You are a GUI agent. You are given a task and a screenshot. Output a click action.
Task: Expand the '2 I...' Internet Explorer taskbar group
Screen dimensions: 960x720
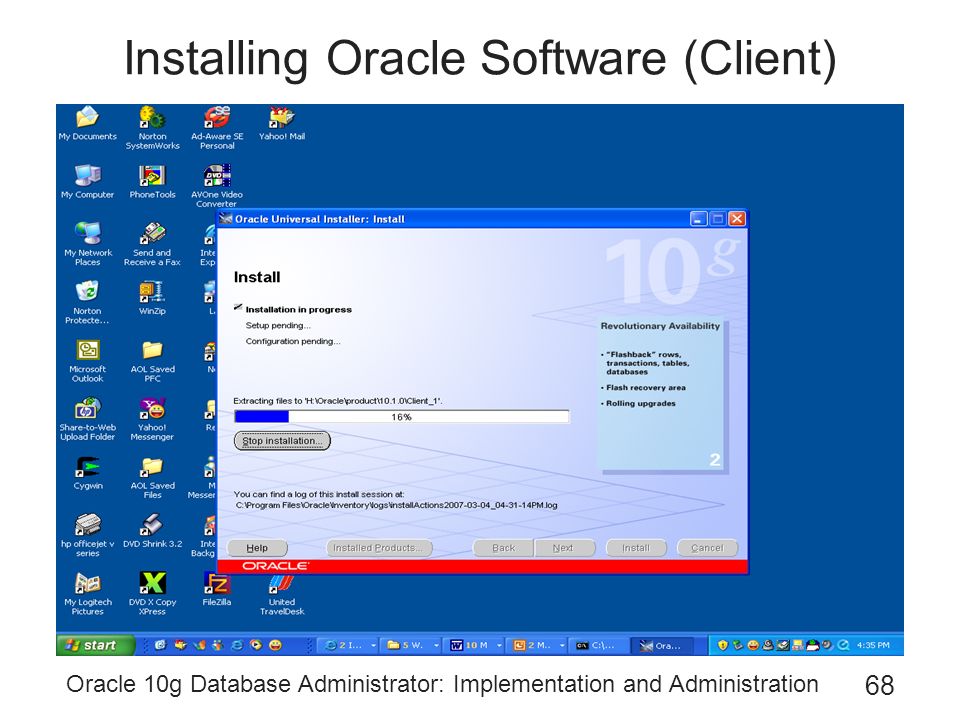pos(348,645)
